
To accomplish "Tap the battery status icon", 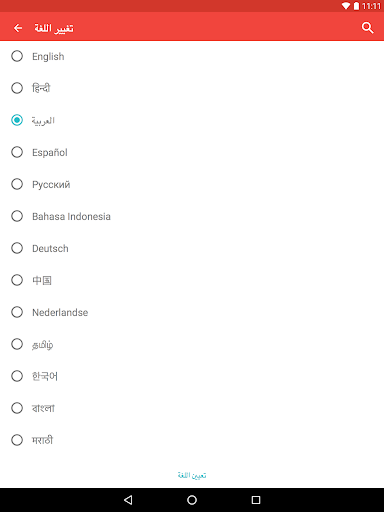I will pos(356,6).
